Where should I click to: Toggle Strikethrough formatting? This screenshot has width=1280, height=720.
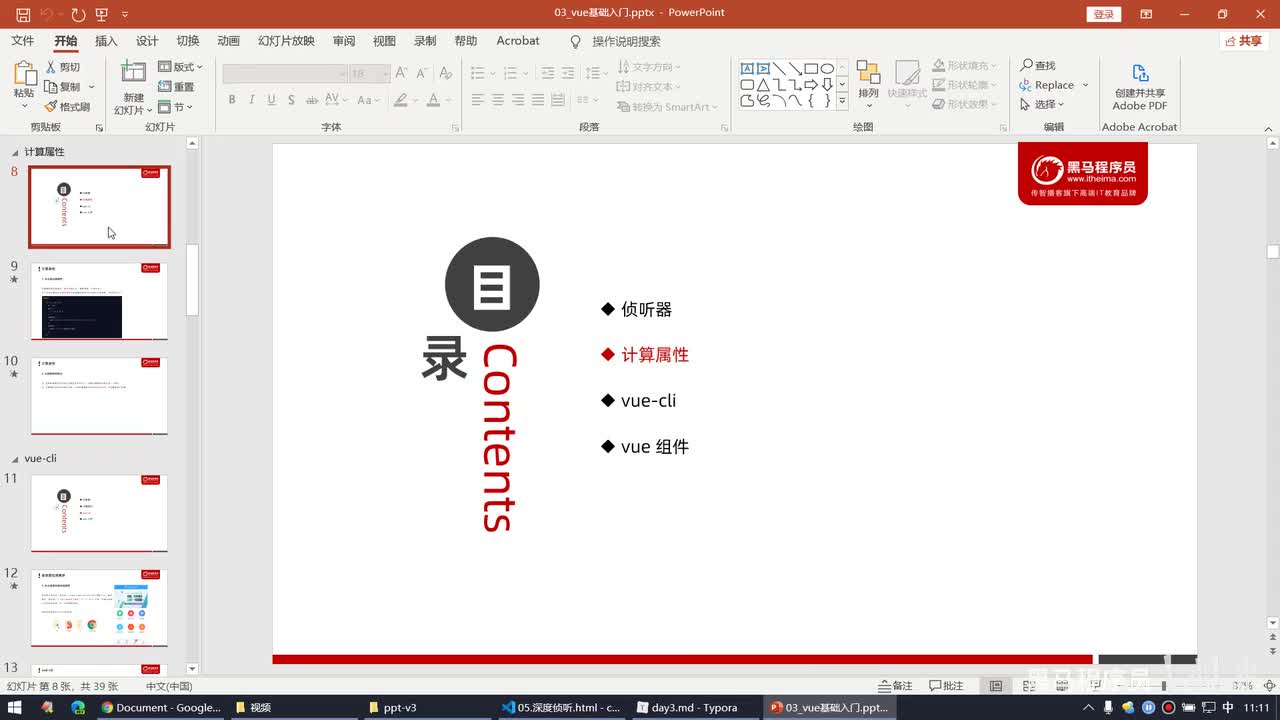(x=313, y=100)
